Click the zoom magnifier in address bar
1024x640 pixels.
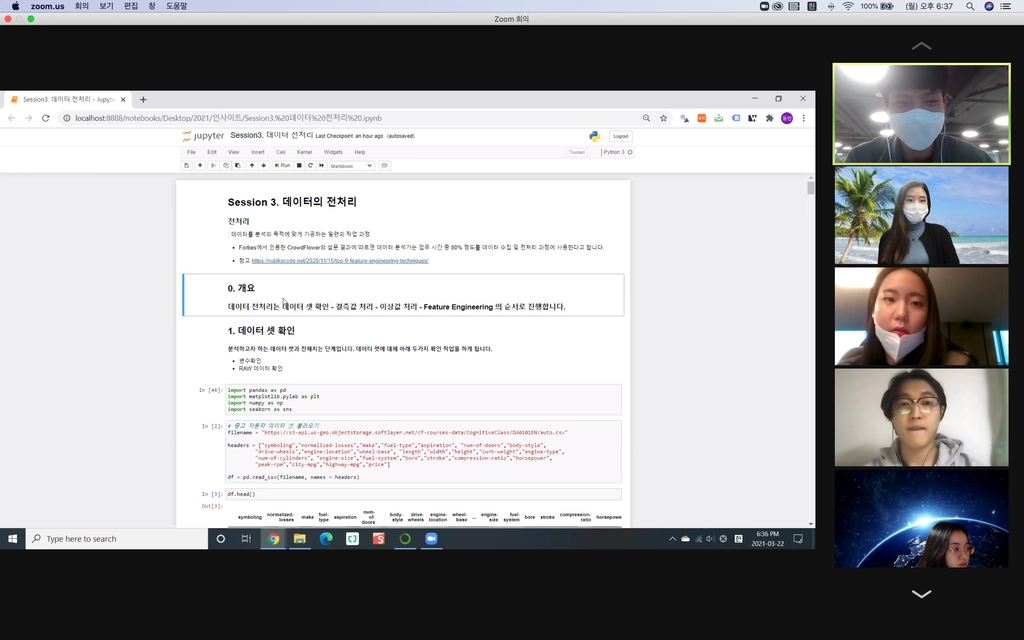(x=646, y=118)
